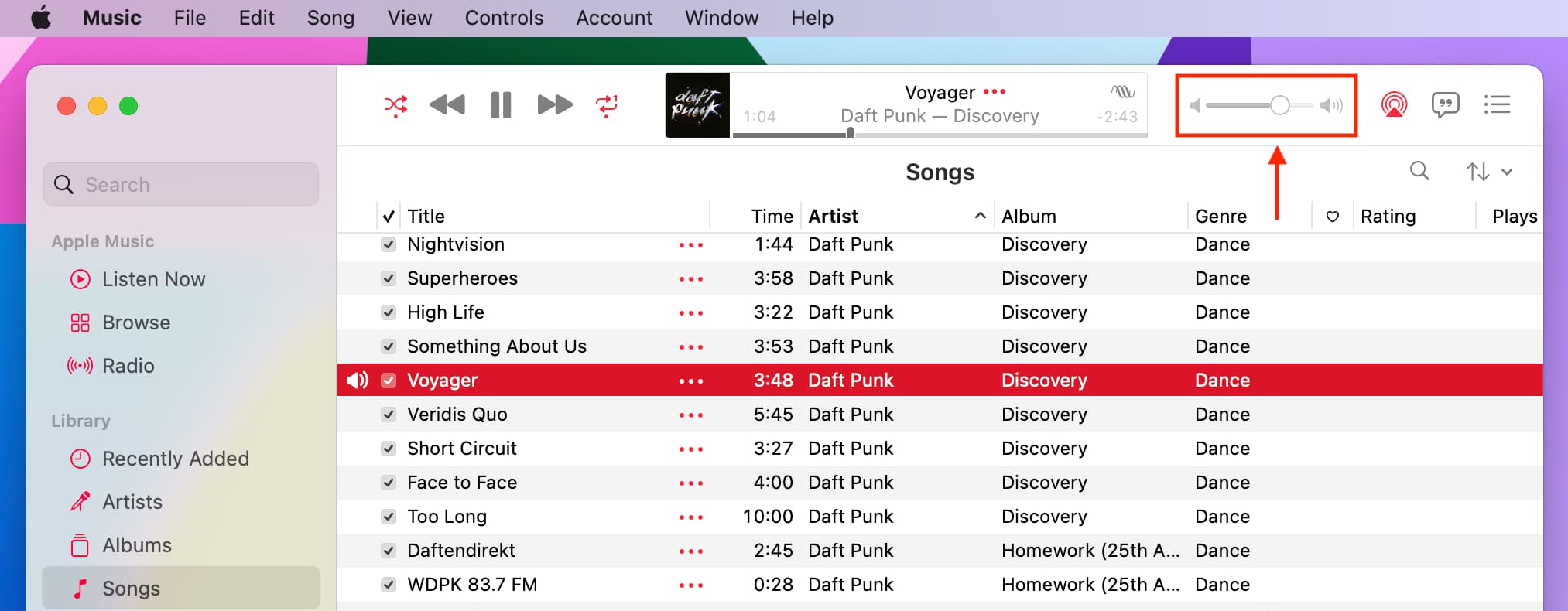Open more options for Voyager row
Screen dimensions: 1568x611
pos(691,381)
